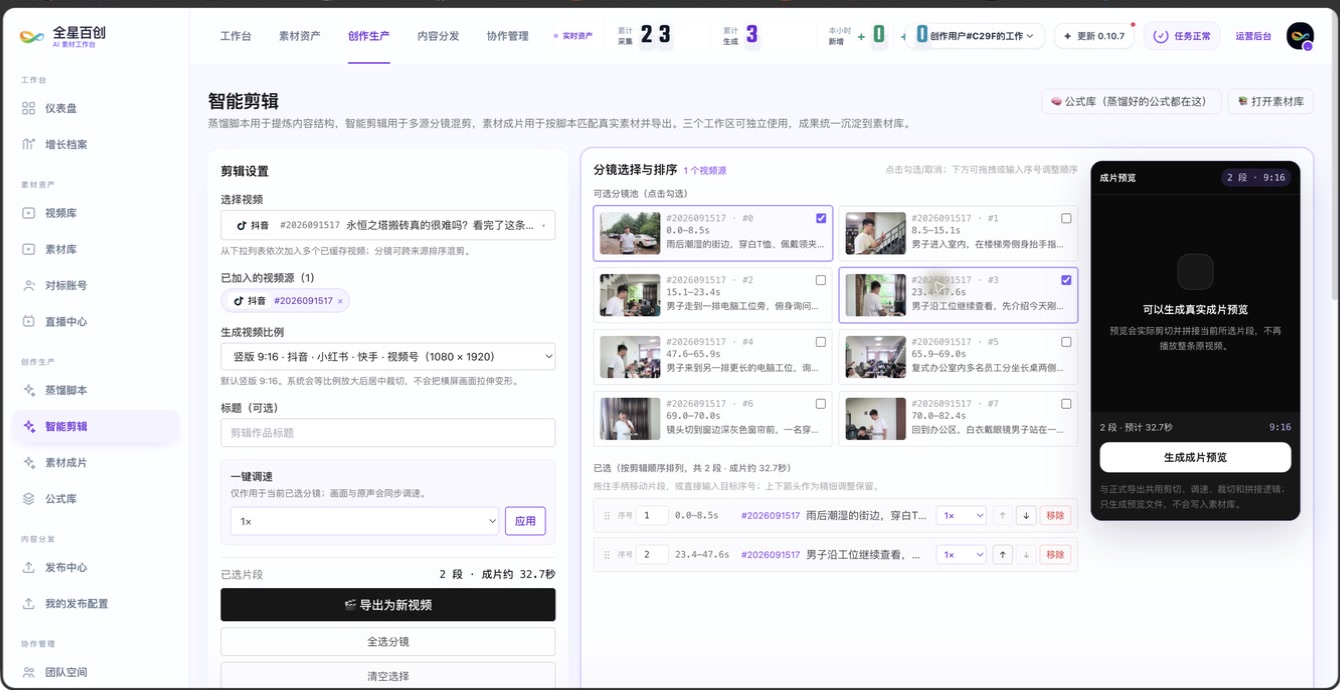The height and width of the screenshot is (690, 1340).
Task: Open the 发布中心 upload icon
Action: point(28,567)
